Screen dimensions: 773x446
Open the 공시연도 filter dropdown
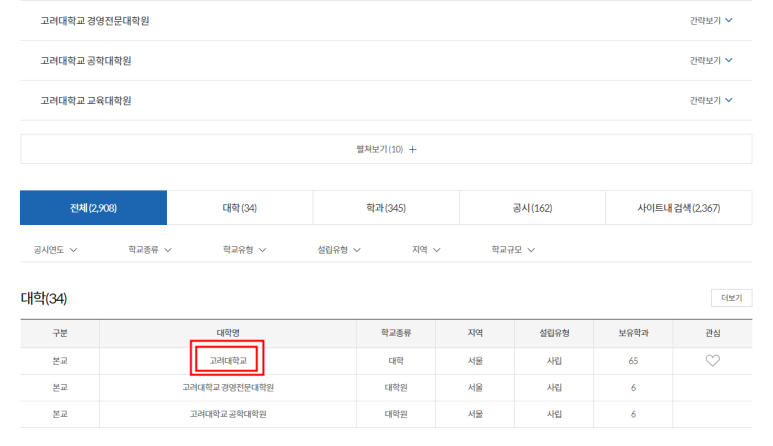(55, 250)
